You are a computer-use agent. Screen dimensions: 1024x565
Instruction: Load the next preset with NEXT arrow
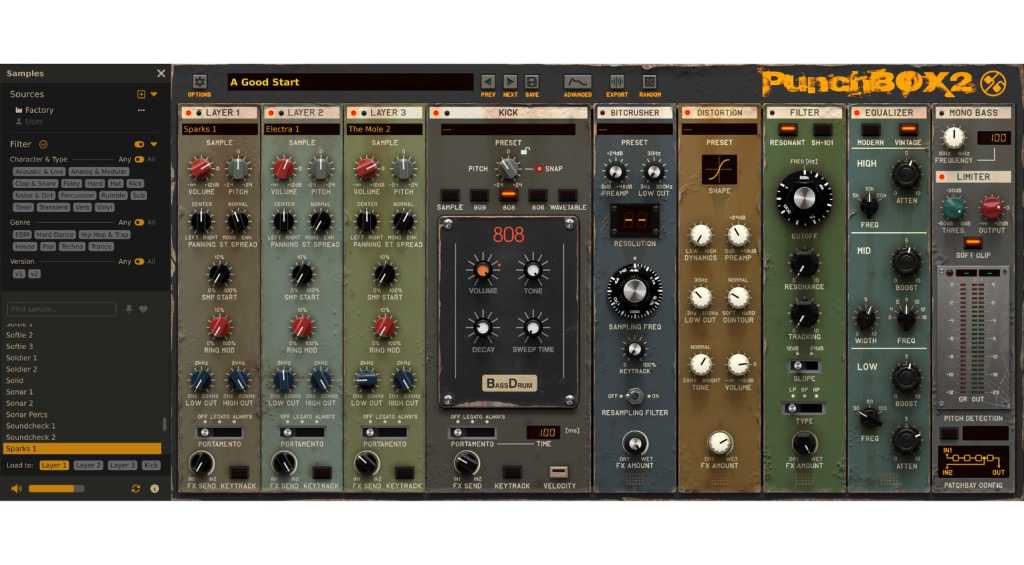[510, 82]
